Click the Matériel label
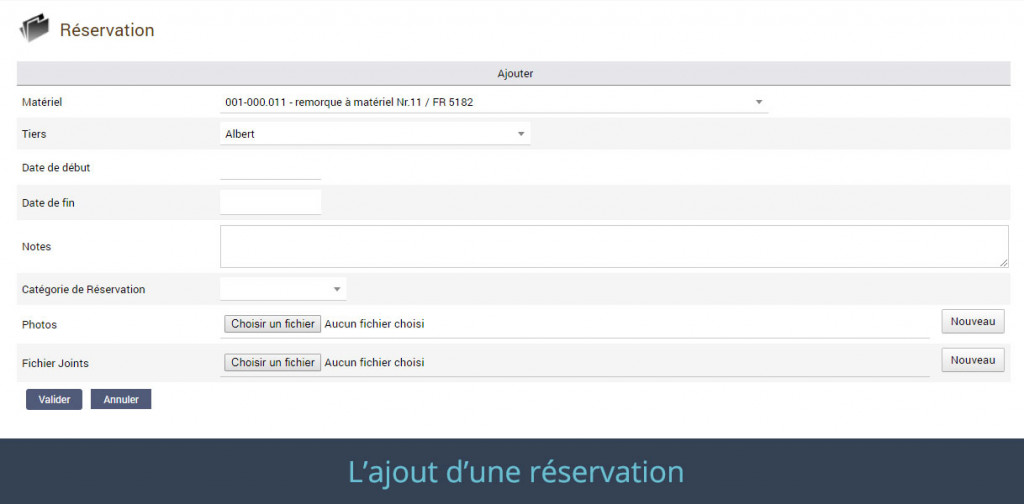Viewport: 1024px width, 504px height. tap(42, 102)
